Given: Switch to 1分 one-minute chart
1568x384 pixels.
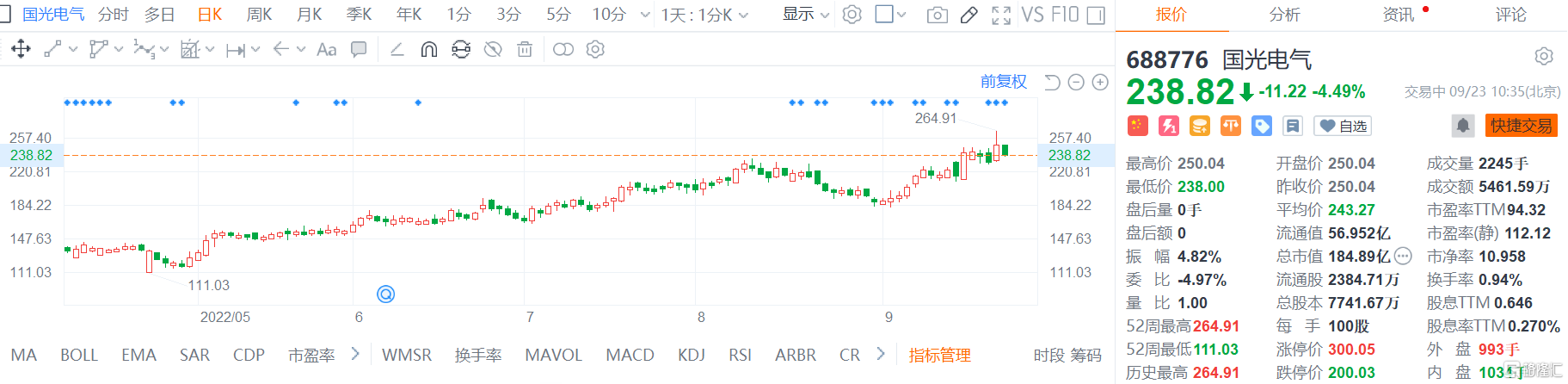Looking at the screenshot, I should pos(459,15).
